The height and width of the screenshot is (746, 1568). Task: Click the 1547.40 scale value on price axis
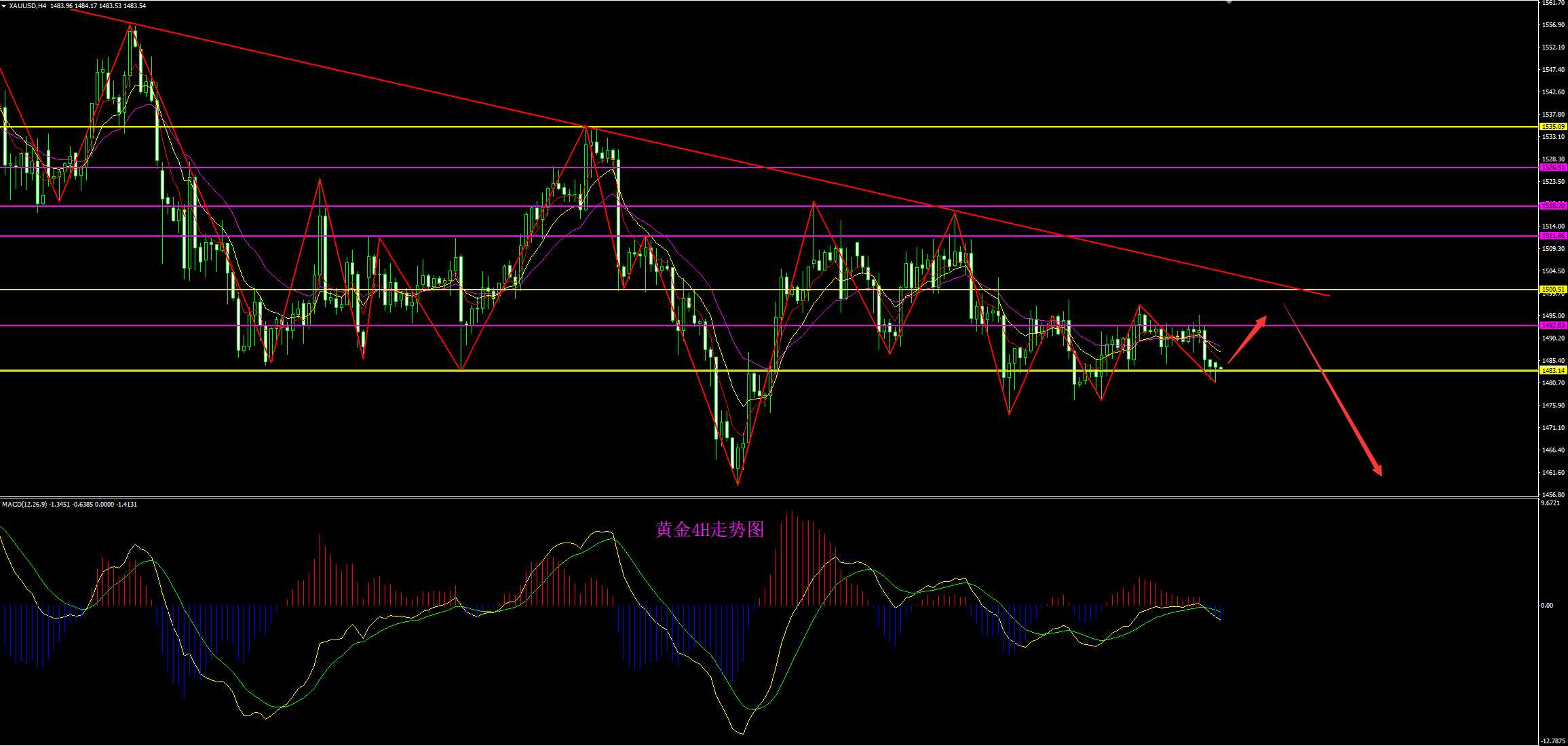click(x=1553, y=70)
